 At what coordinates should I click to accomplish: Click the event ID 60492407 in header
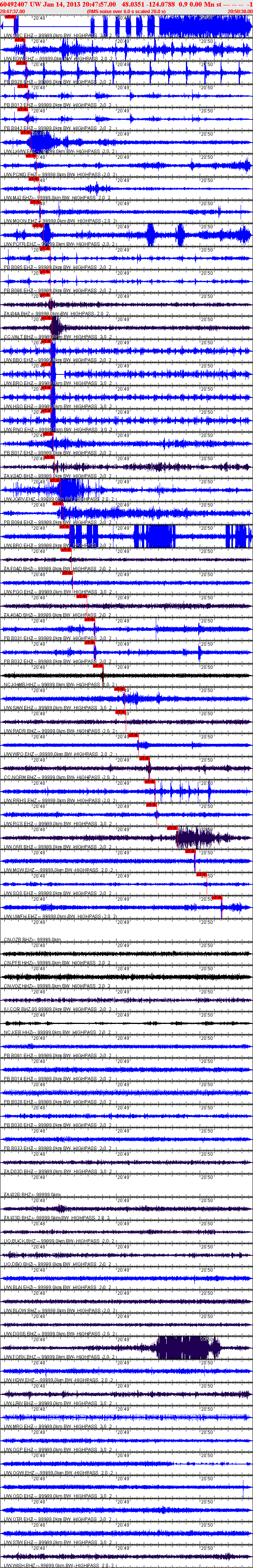tap(14, 4)
